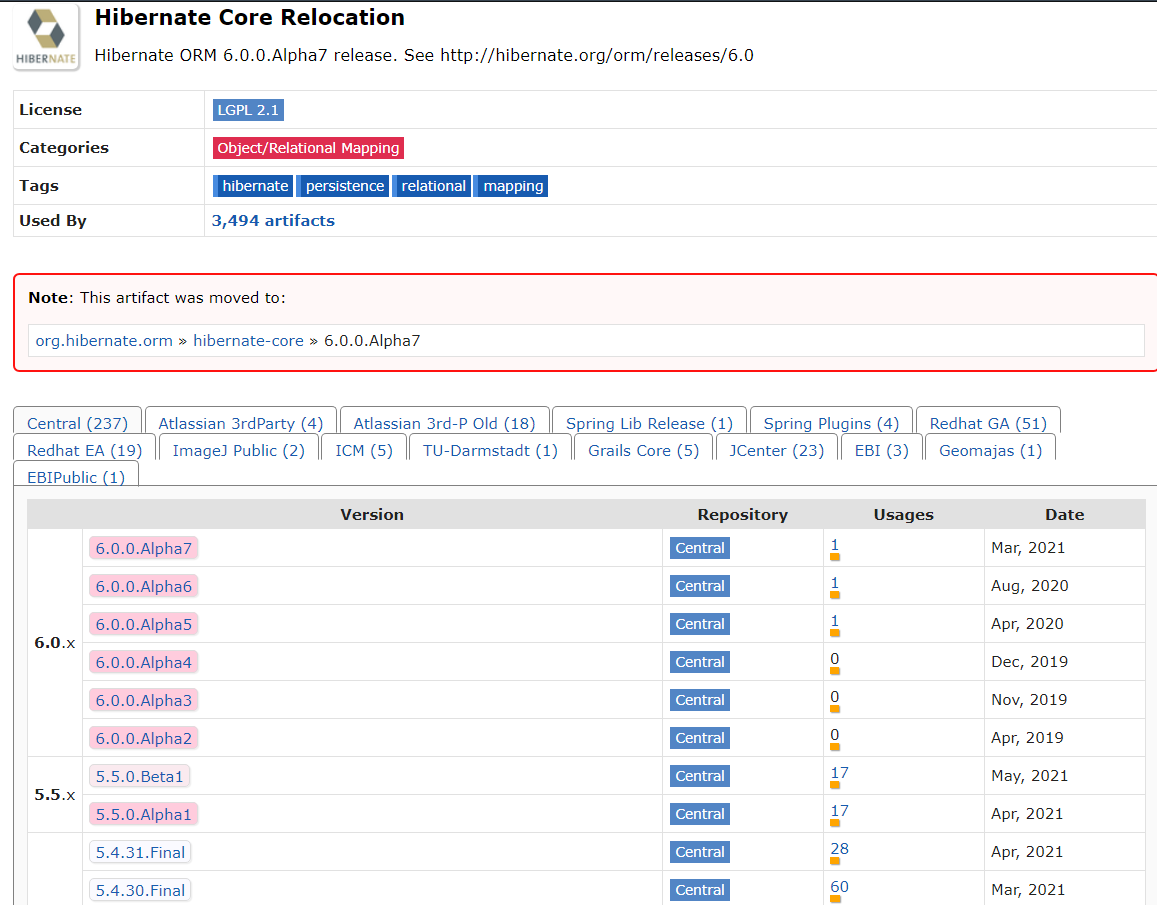Switch to Grails Core (5) tab
The width and height of the screenshot is (1157, 905).
tap(643, 450)
